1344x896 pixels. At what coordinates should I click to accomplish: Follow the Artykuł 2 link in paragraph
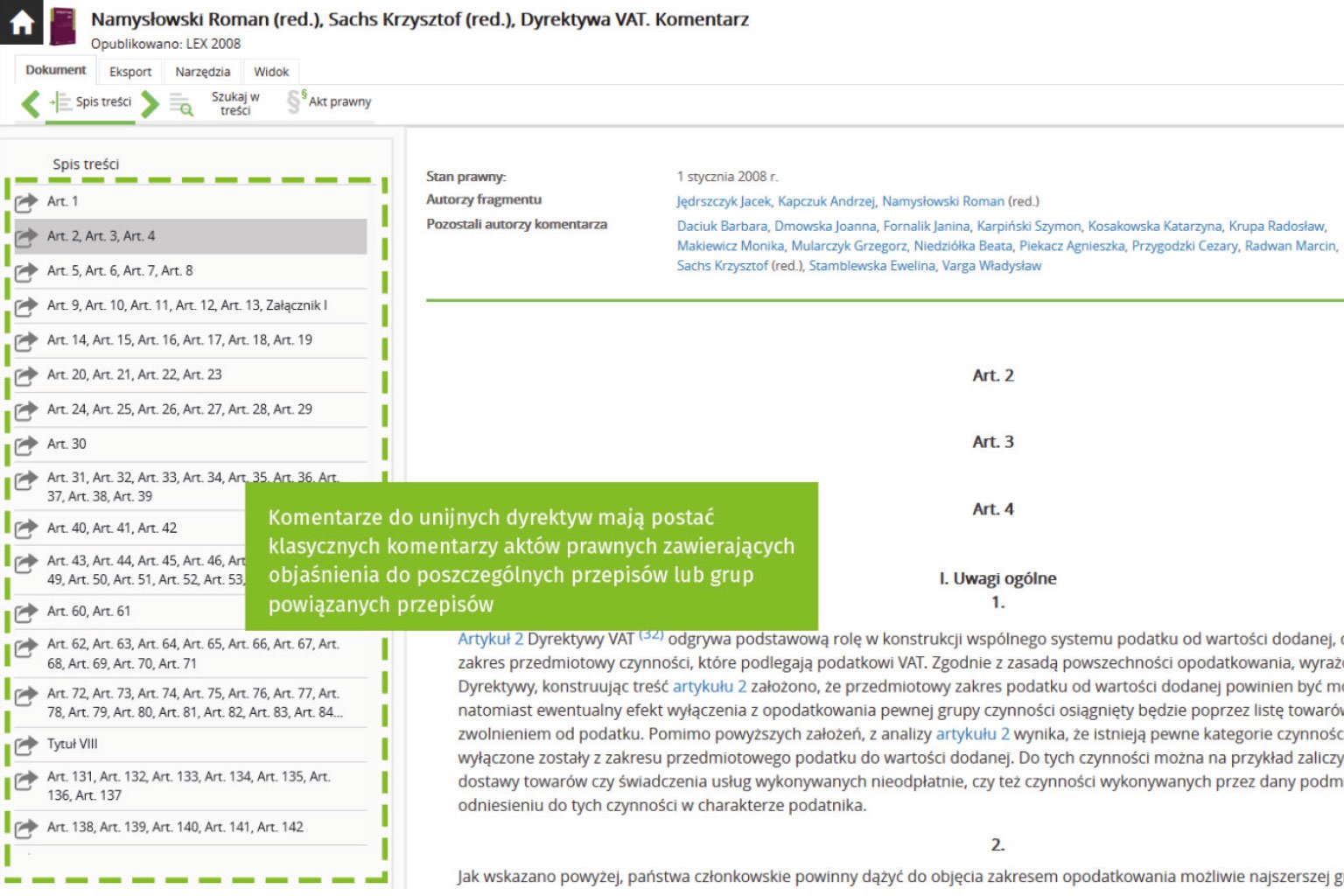tap(490, 640)
